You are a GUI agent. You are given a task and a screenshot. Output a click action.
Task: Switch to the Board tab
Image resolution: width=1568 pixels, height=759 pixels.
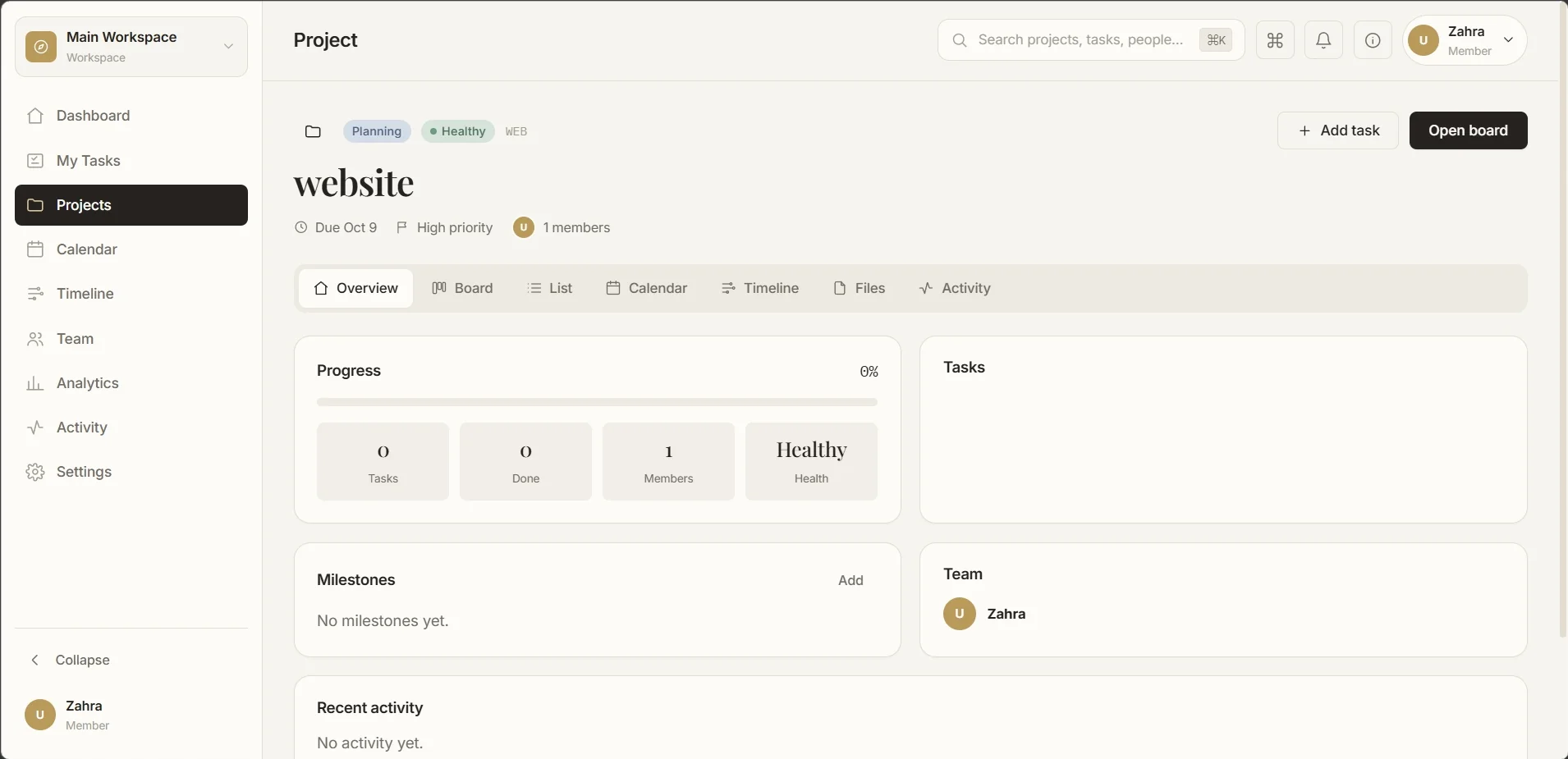pos(462,288)
